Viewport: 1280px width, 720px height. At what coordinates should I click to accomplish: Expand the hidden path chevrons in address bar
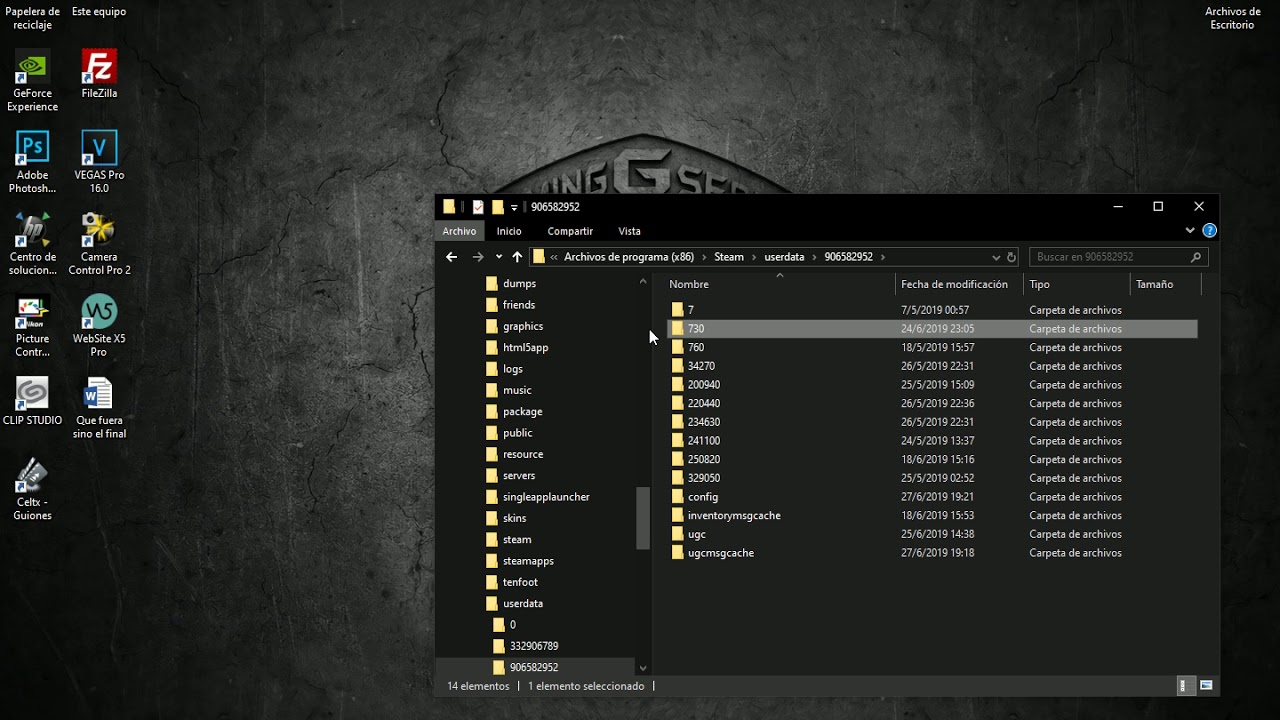pos(554,257)
